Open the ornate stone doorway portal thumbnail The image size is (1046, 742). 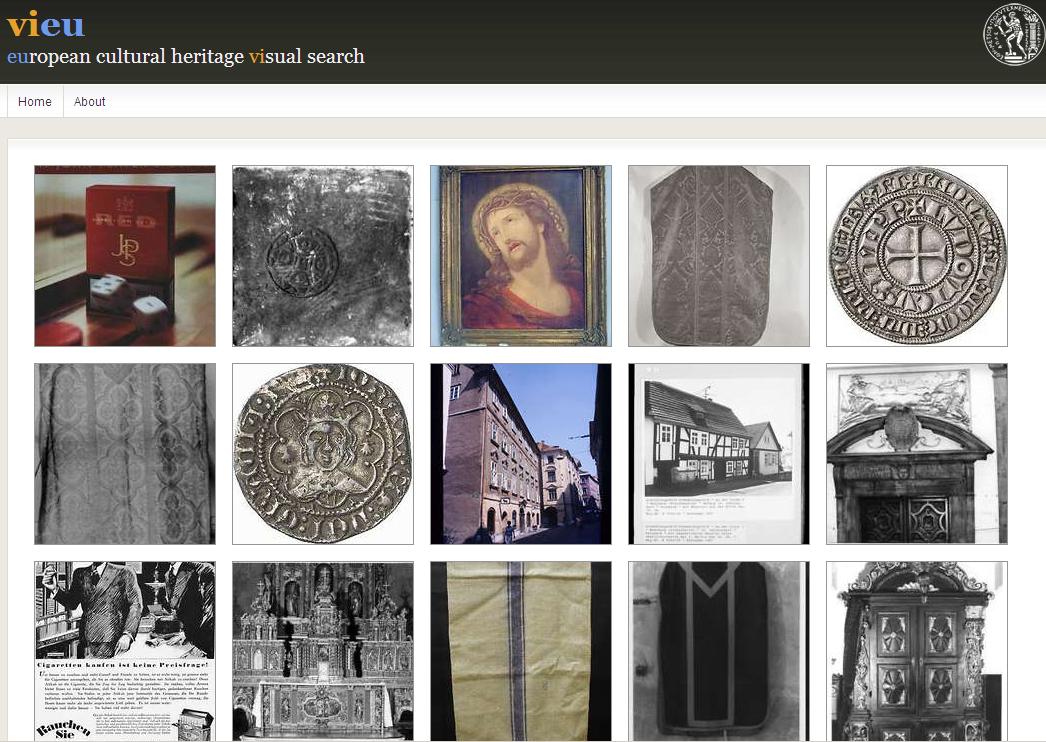click(917, 454)
